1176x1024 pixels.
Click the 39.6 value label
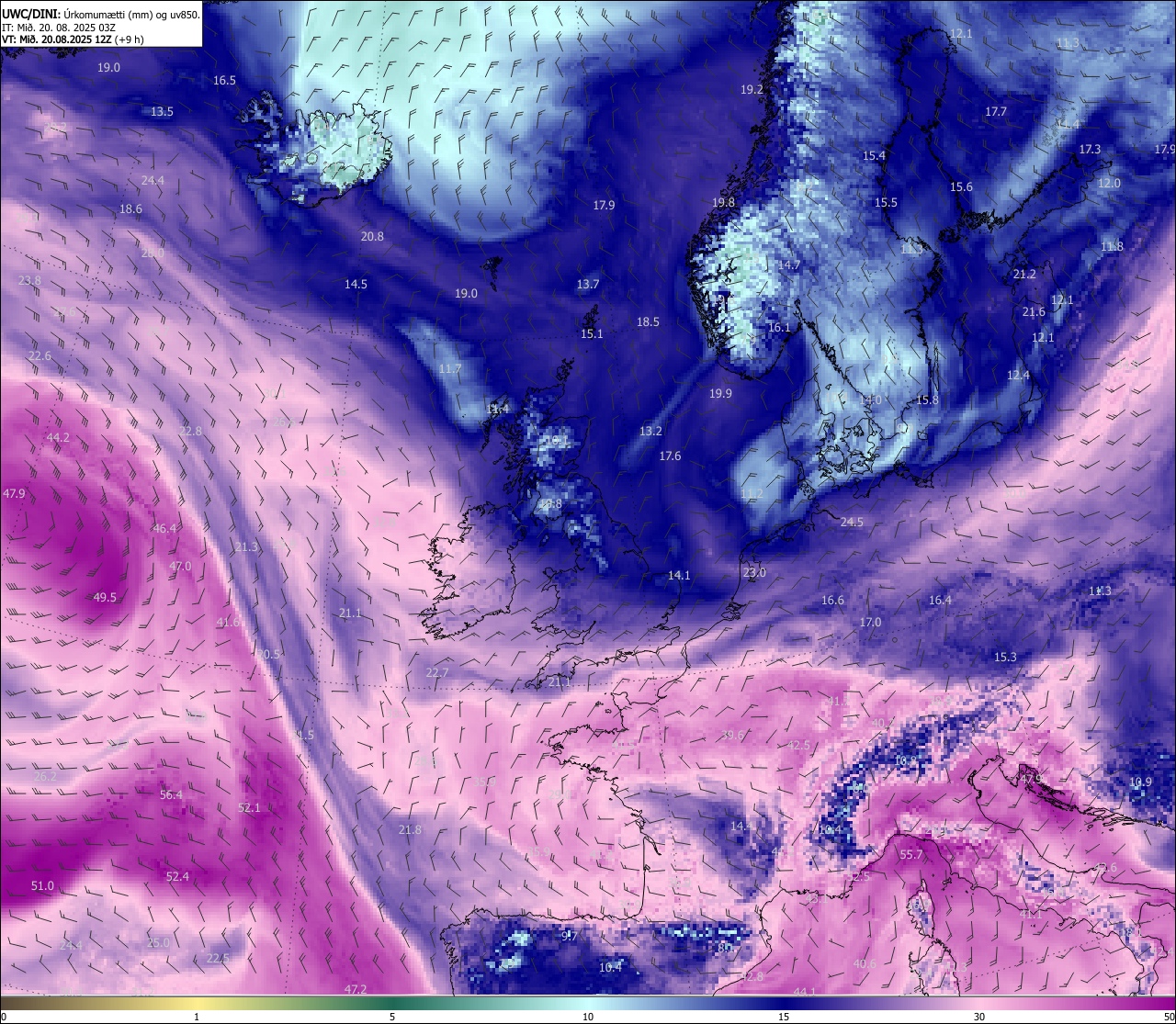coord(732,736)
